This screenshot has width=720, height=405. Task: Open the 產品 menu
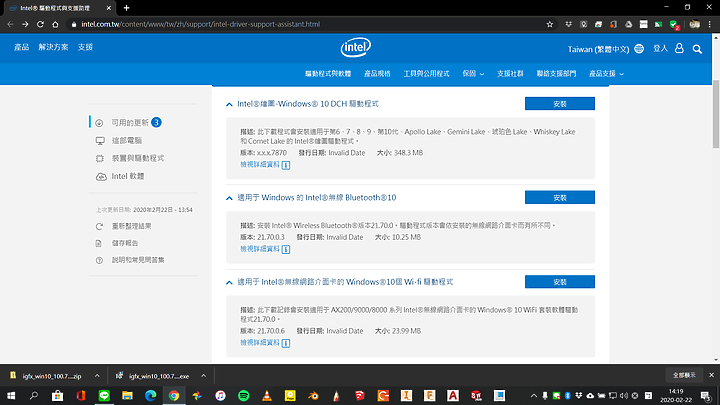pos(22,47)
